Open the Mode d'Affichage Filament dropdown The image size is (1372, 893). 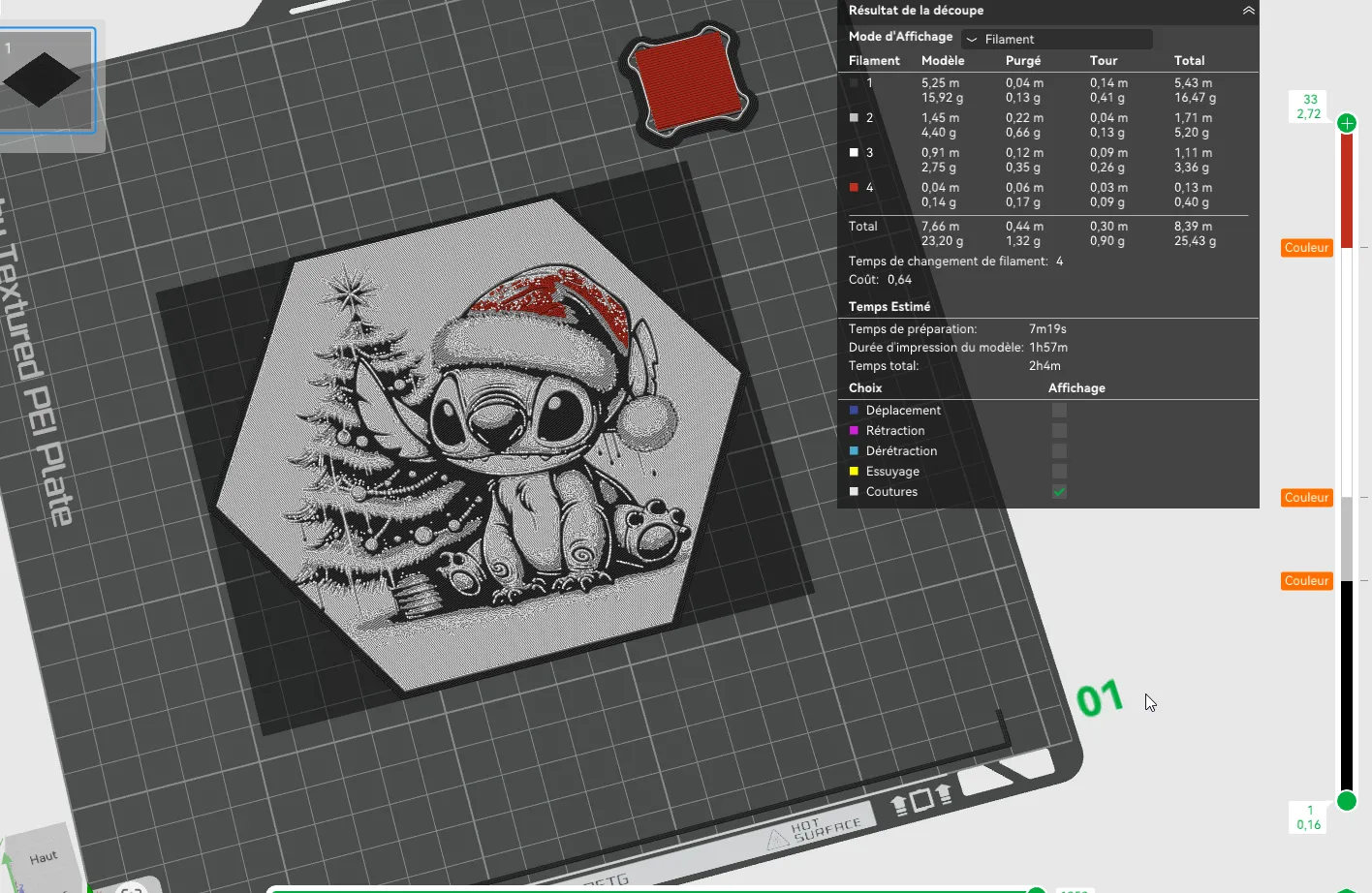click(x=1057, y=39)
